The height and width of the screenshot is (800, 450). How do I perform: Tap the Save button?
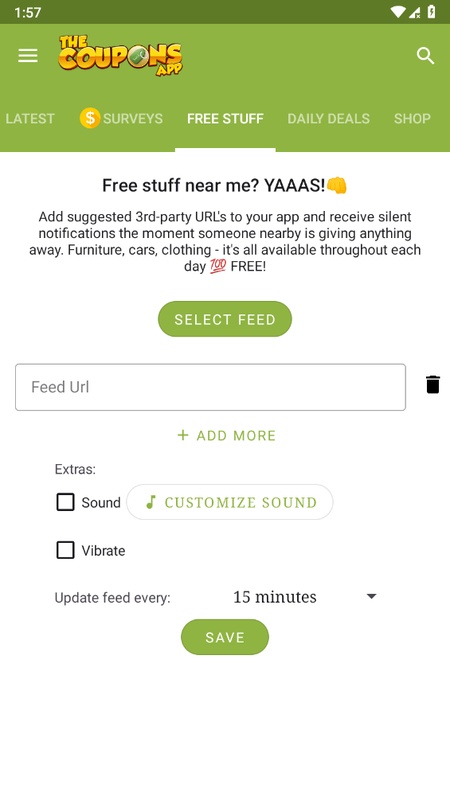[225, 637]
